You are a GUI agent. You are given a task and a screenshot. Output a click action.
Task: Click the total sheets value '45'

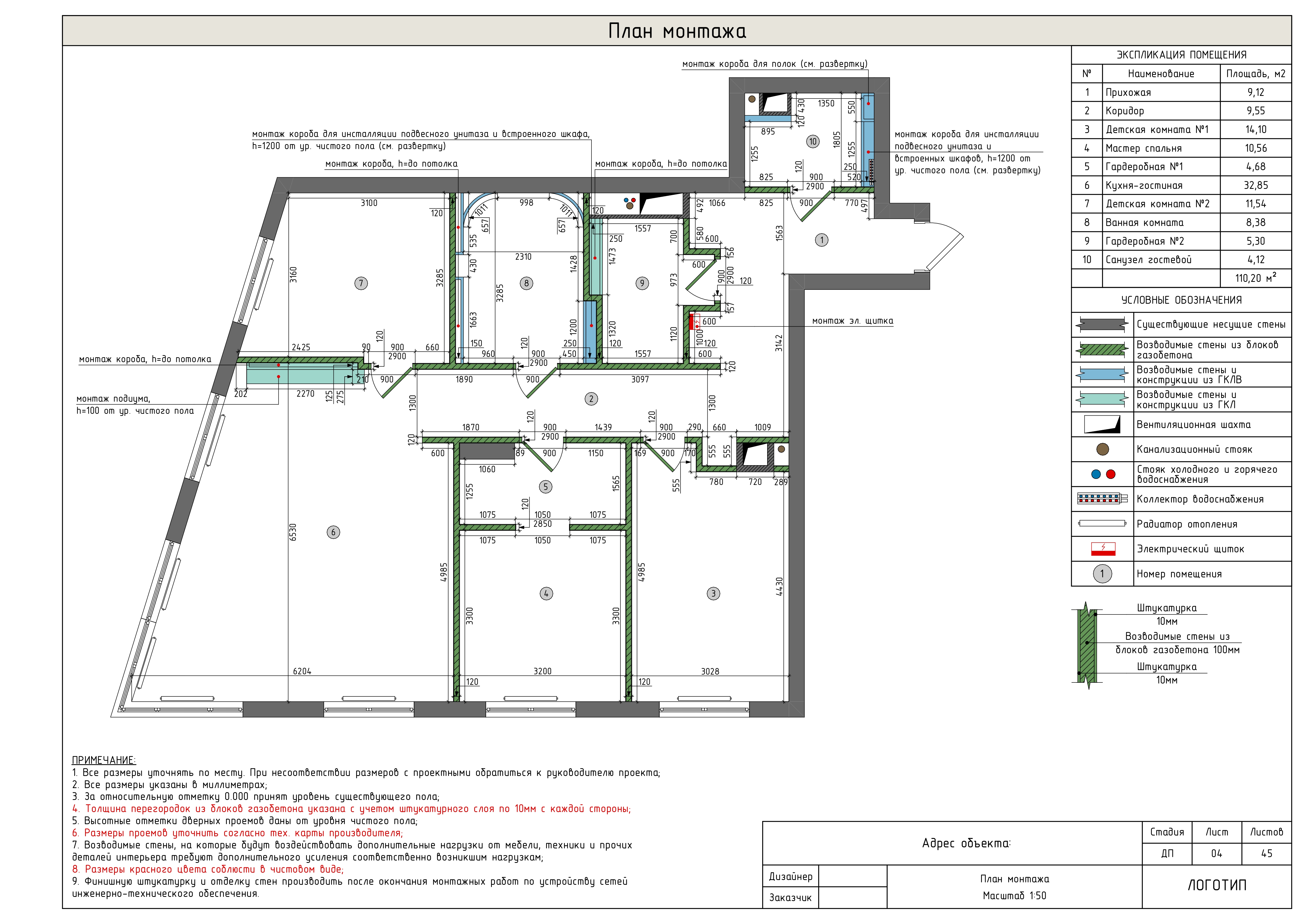point(1267,853)
